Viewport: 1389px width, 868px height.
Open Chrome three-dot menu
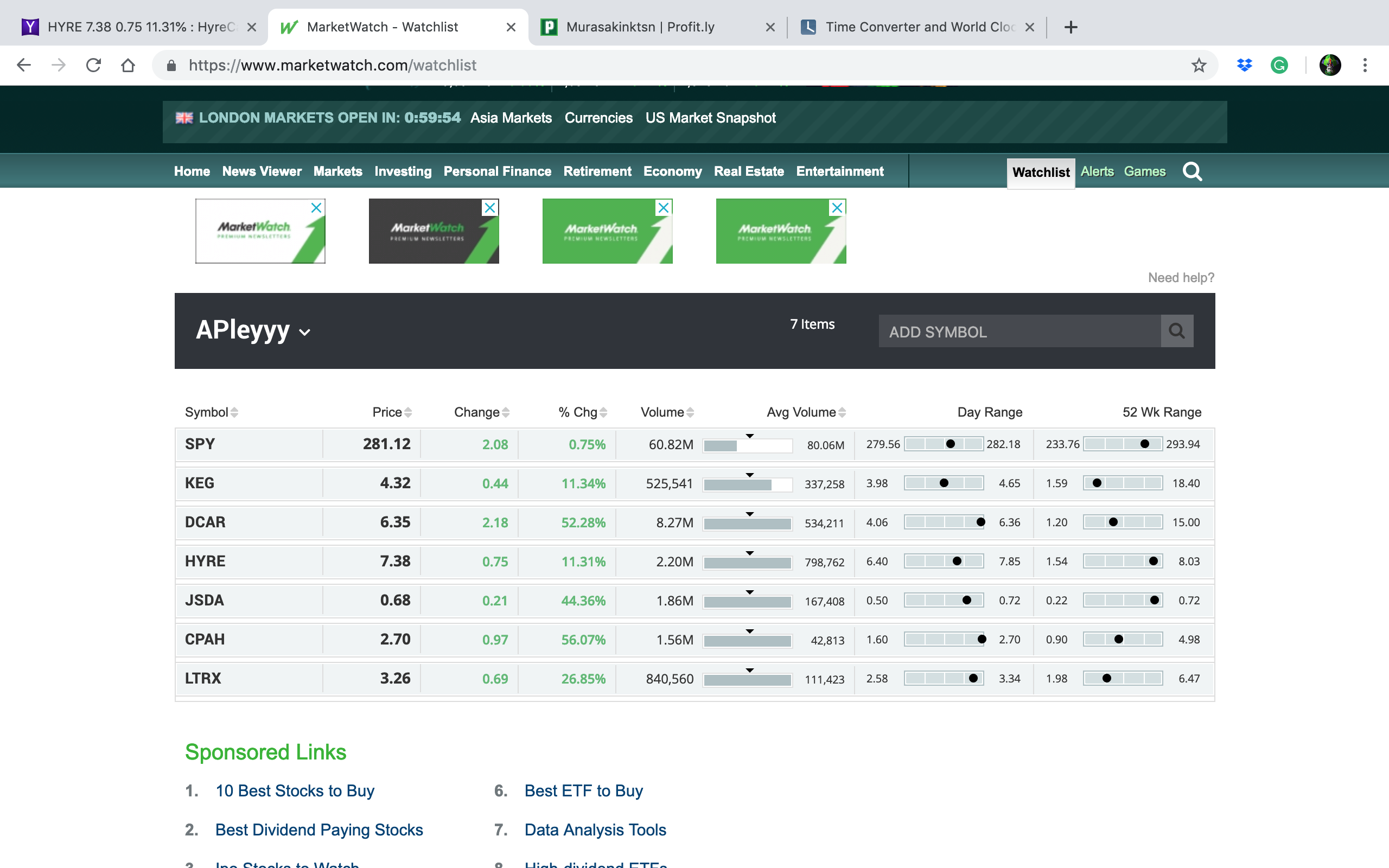click(1365, 66)
